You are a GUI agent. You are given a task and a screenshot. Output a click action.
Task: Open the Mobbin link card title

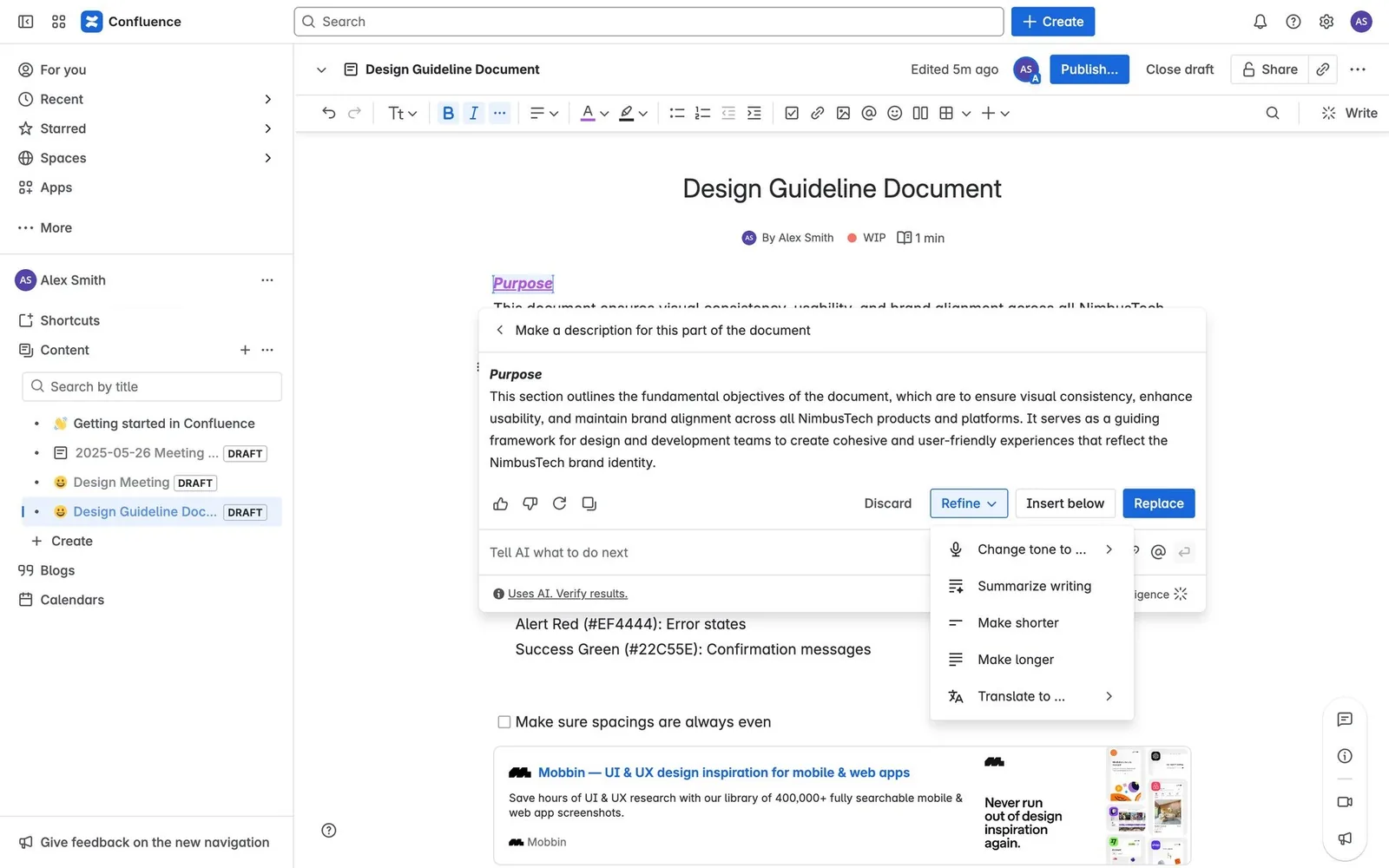click(x=724, y=773)
